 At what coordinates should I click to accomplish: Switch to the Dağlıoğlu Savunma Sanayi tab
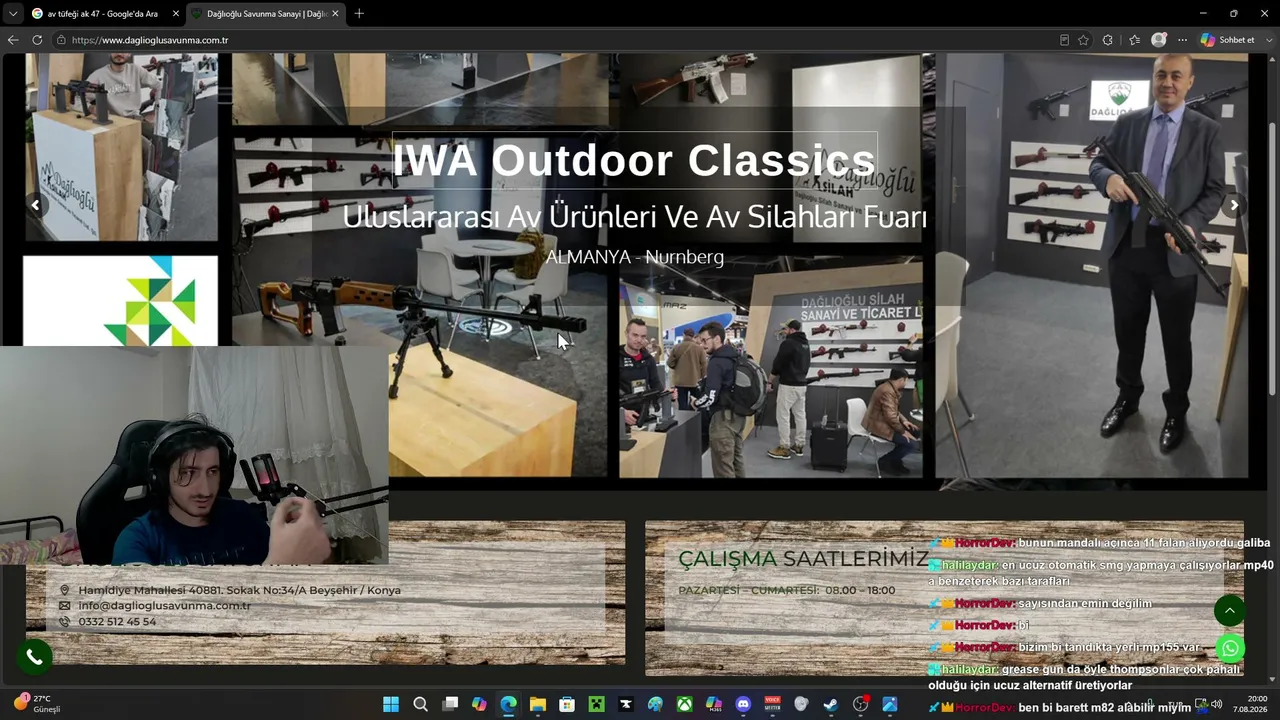pyautogui.click(x=263, y=14)
